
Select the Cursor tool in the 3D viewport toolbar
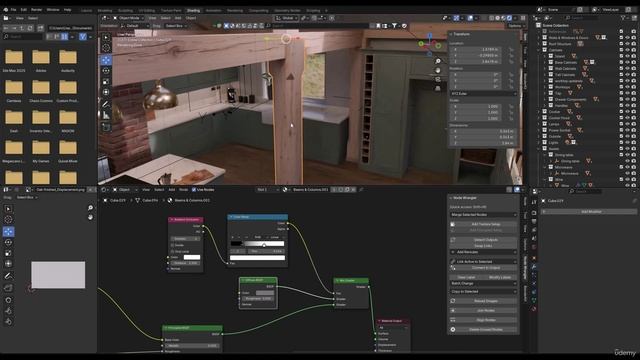tap(106, 48)
